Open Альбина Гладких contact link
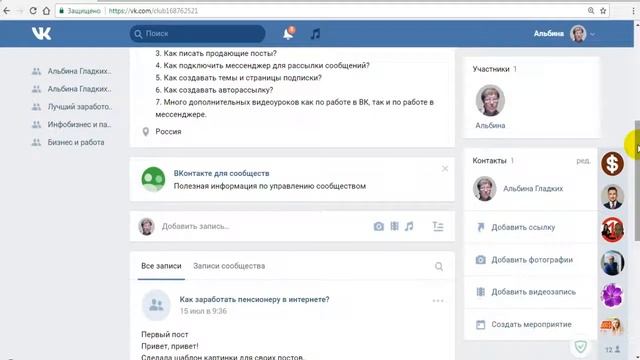The width and height of the screenshot is (640, 360). click(x=533, y=189)
